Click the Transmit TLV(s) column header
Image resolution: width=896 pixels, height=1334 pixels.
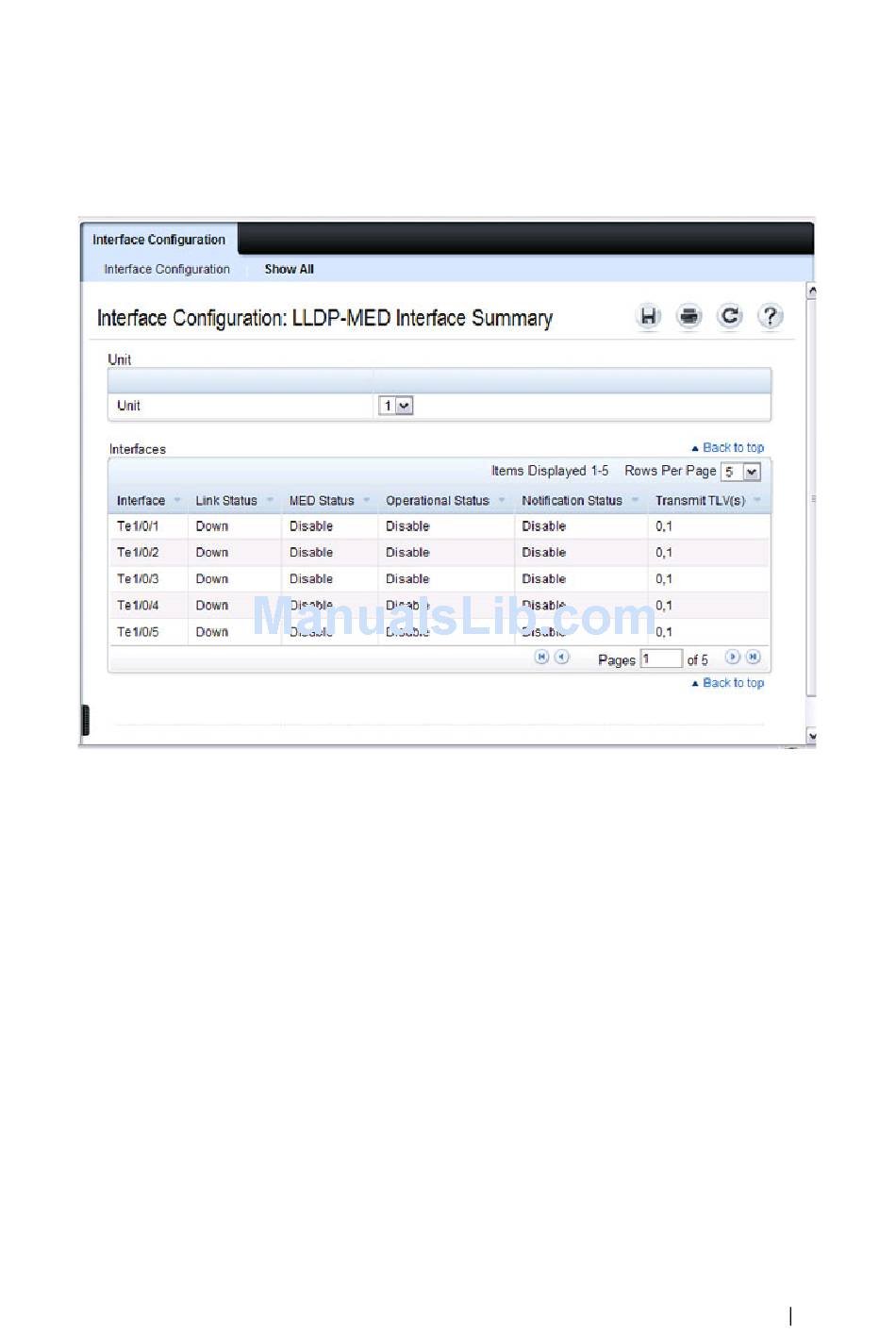[700, 501]
